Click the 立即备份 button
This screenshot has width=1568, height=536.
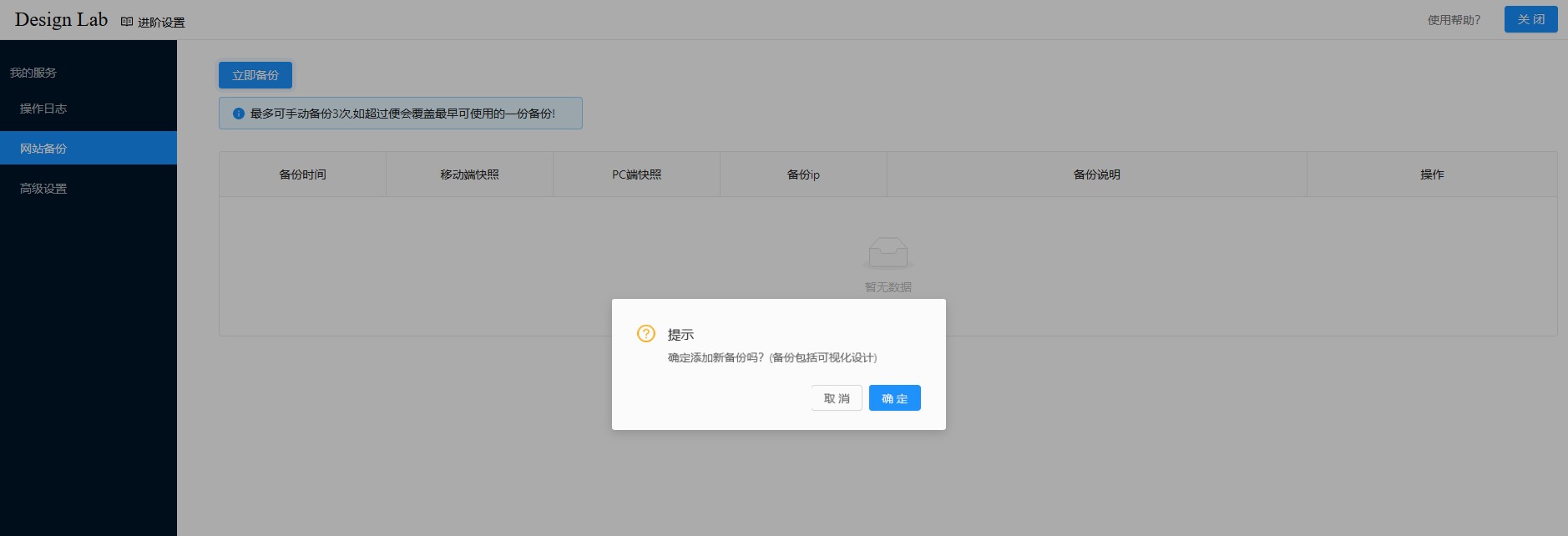pyautogui.click(x=255, y=75)
